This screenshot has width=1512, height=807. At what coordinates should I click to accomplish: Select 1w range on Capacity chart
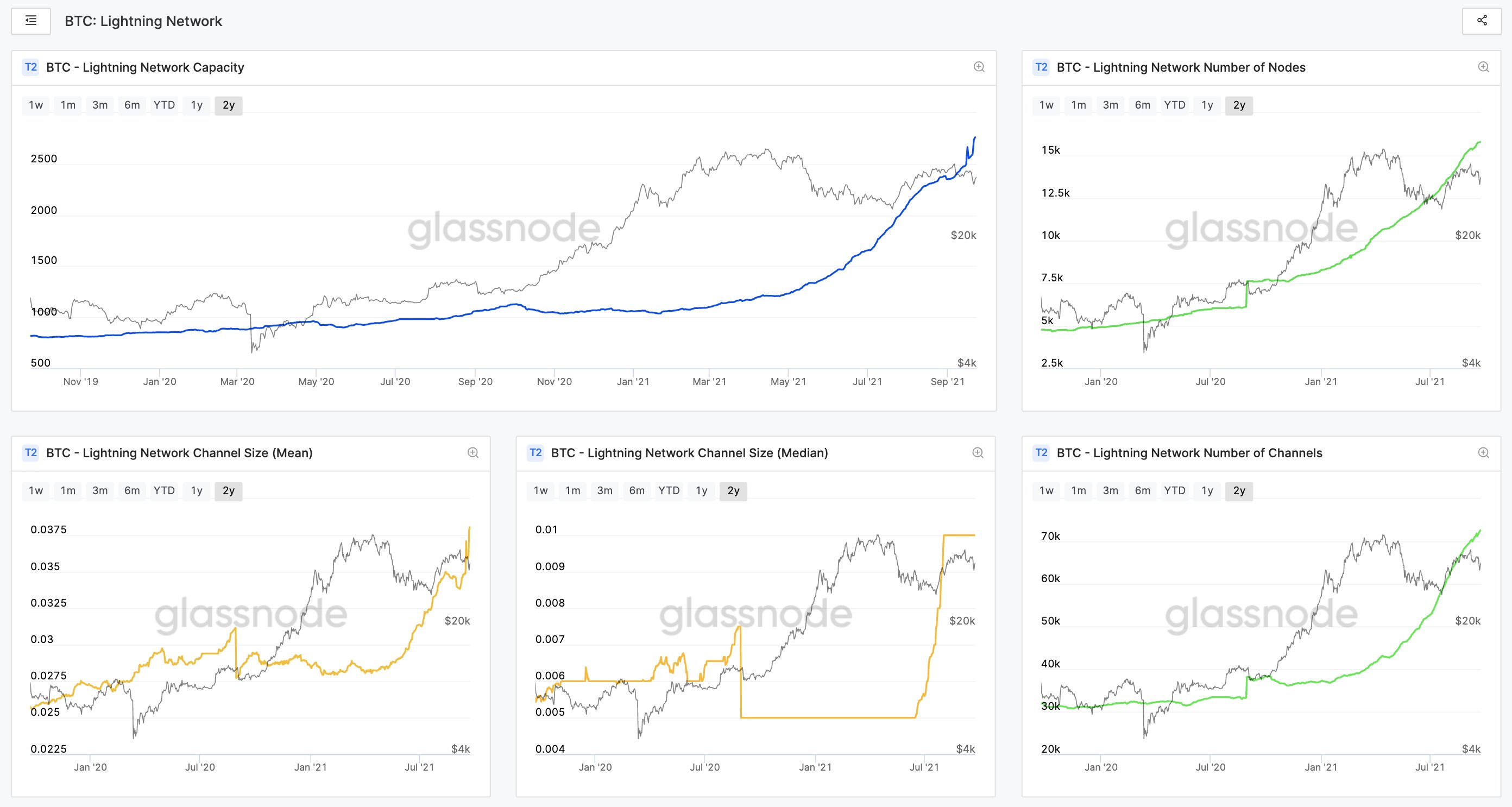click(36, 105)
